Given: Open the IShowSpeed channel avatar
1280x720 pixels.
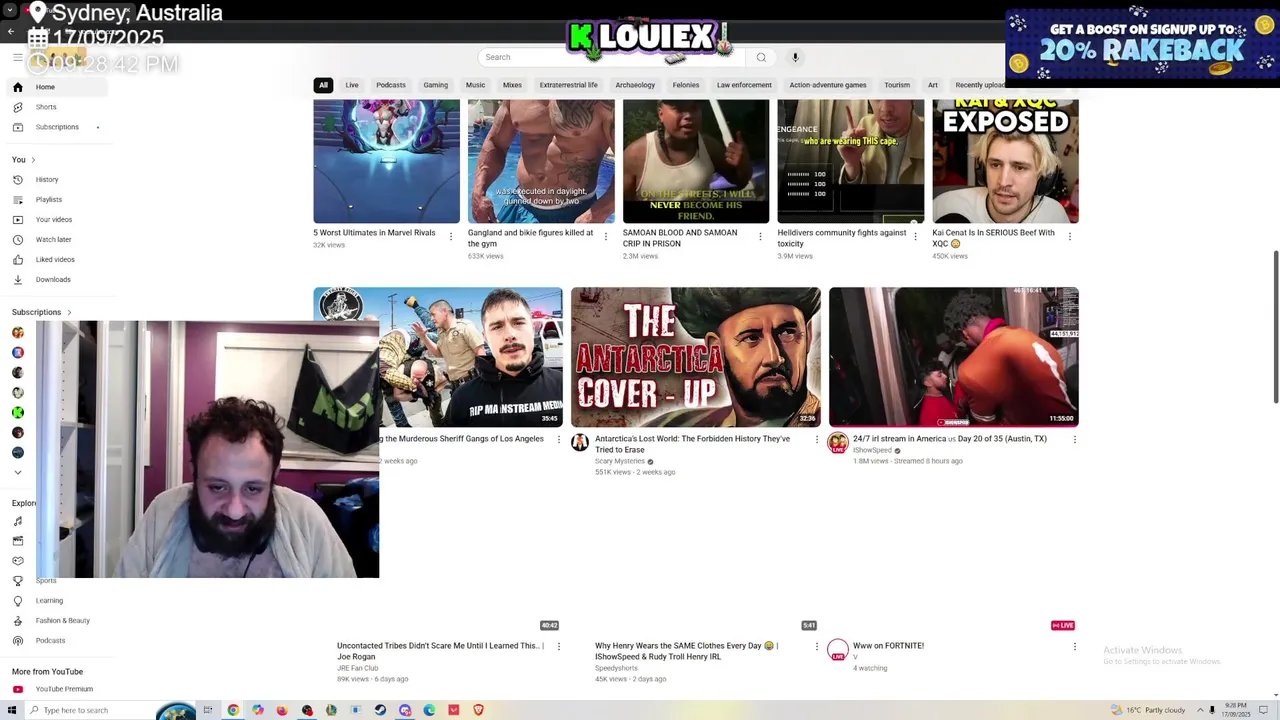Looking at the screenshot, I should pos(838,443).
